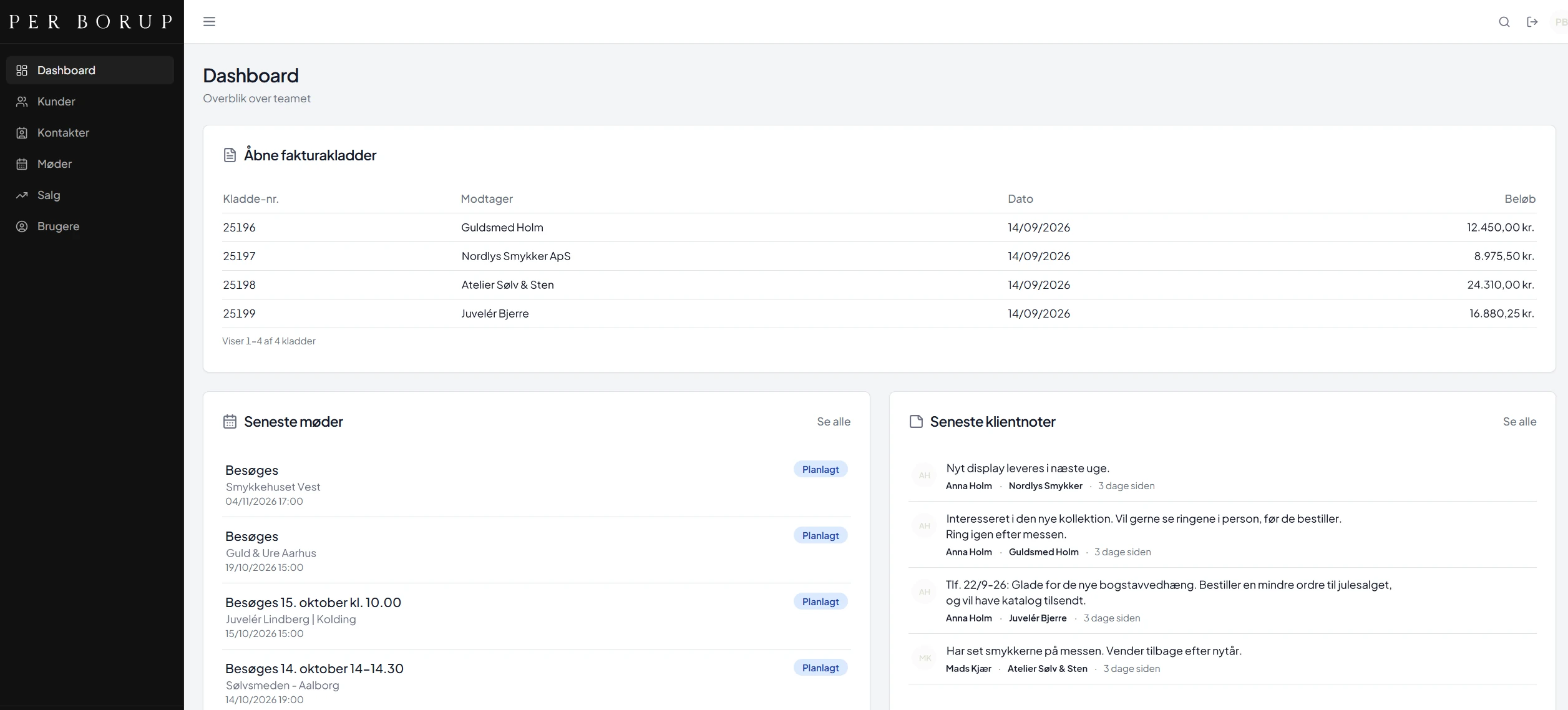Open the Salg menu item
The height and width of the screenshot is (710, 1568).
click(90, 195)
